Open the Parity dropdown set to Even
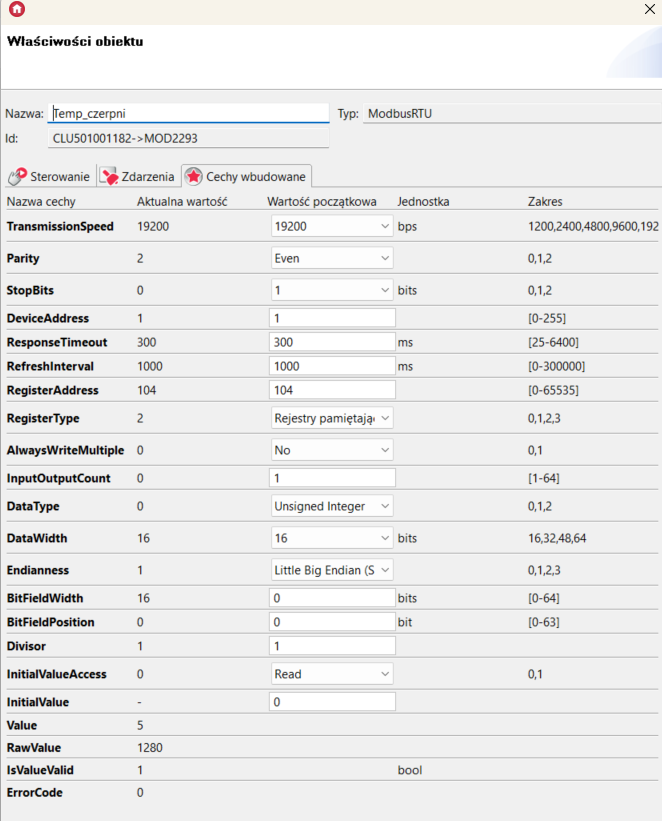The height and width of the screenshot is (821, 662). [x=331, y=258]
